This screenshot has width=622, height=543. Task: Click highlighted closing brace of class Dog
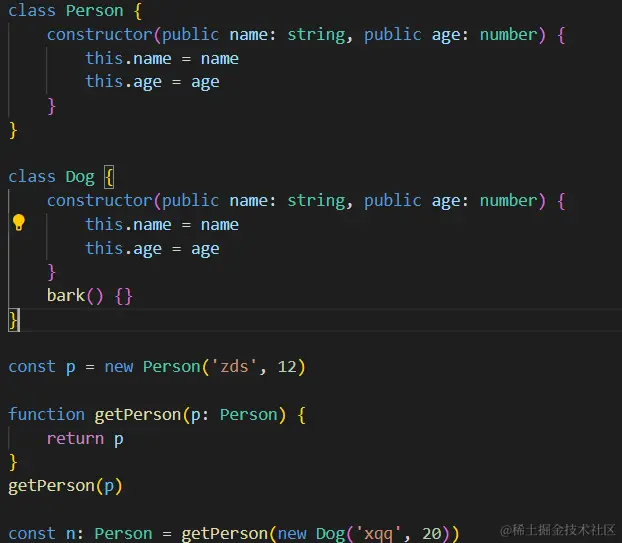pyautogui.click(x=13, y=320)
